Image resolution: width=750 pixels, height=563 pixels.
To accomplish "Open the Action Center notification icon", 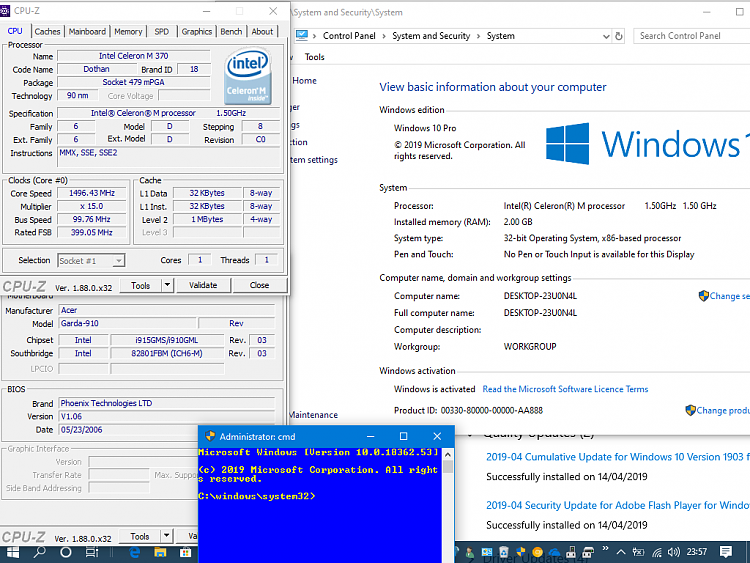I will (726, 552).
